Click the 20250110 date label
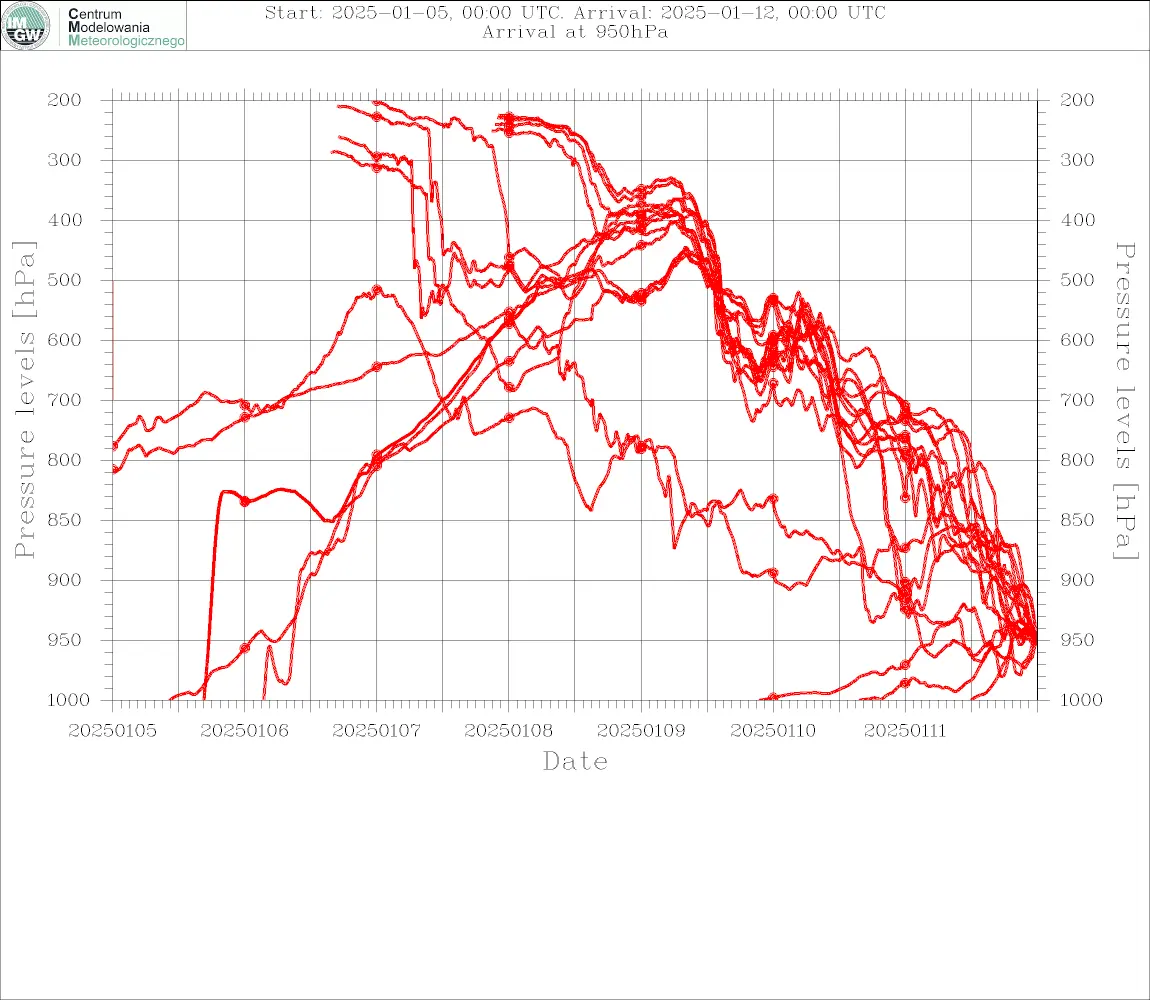The image size is (1150, 1000). coord(773,731)
